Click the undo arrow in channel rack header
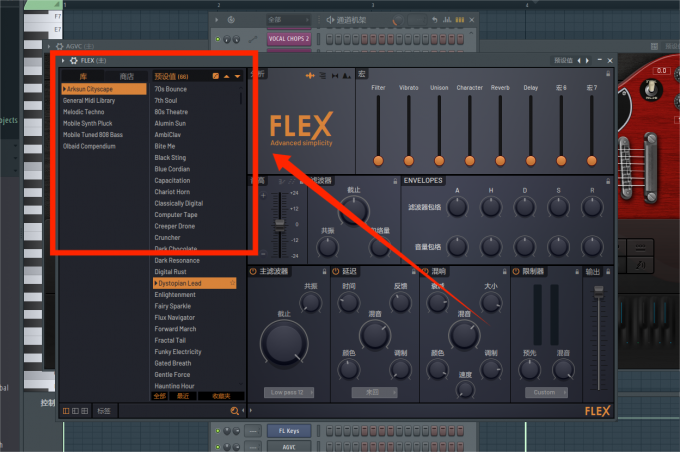680x452 pixels. point(435,20)
